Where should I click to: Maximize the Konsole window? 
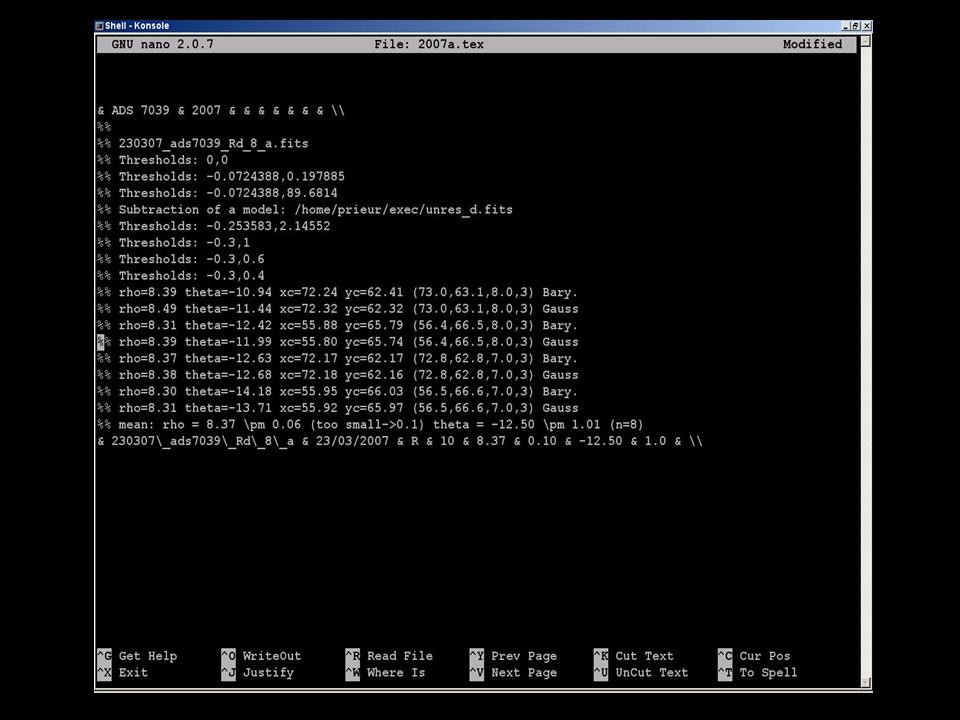[856, 26]
